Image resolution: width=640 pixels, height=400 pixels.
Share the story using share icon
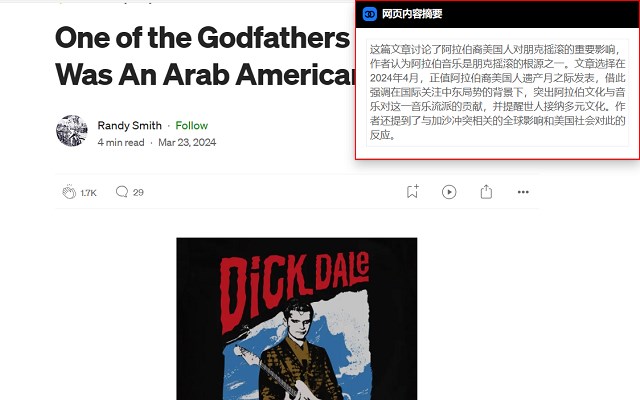point(486,191)
